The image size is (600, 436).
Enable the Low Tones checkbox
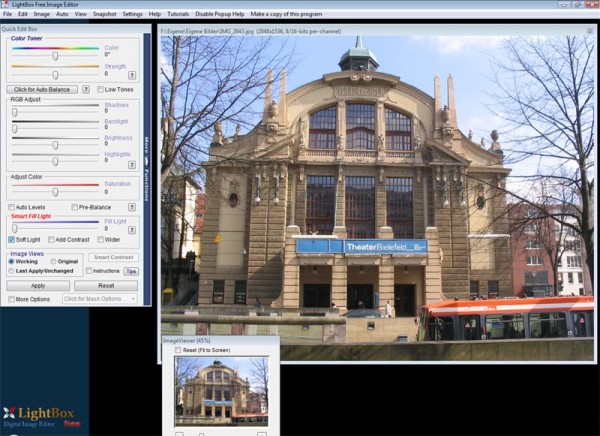pyautogui.click(x=99, y=89)
